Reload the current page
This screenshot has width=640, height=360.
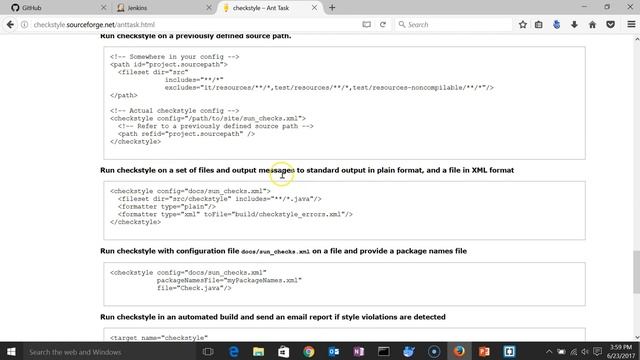point(382,24)
